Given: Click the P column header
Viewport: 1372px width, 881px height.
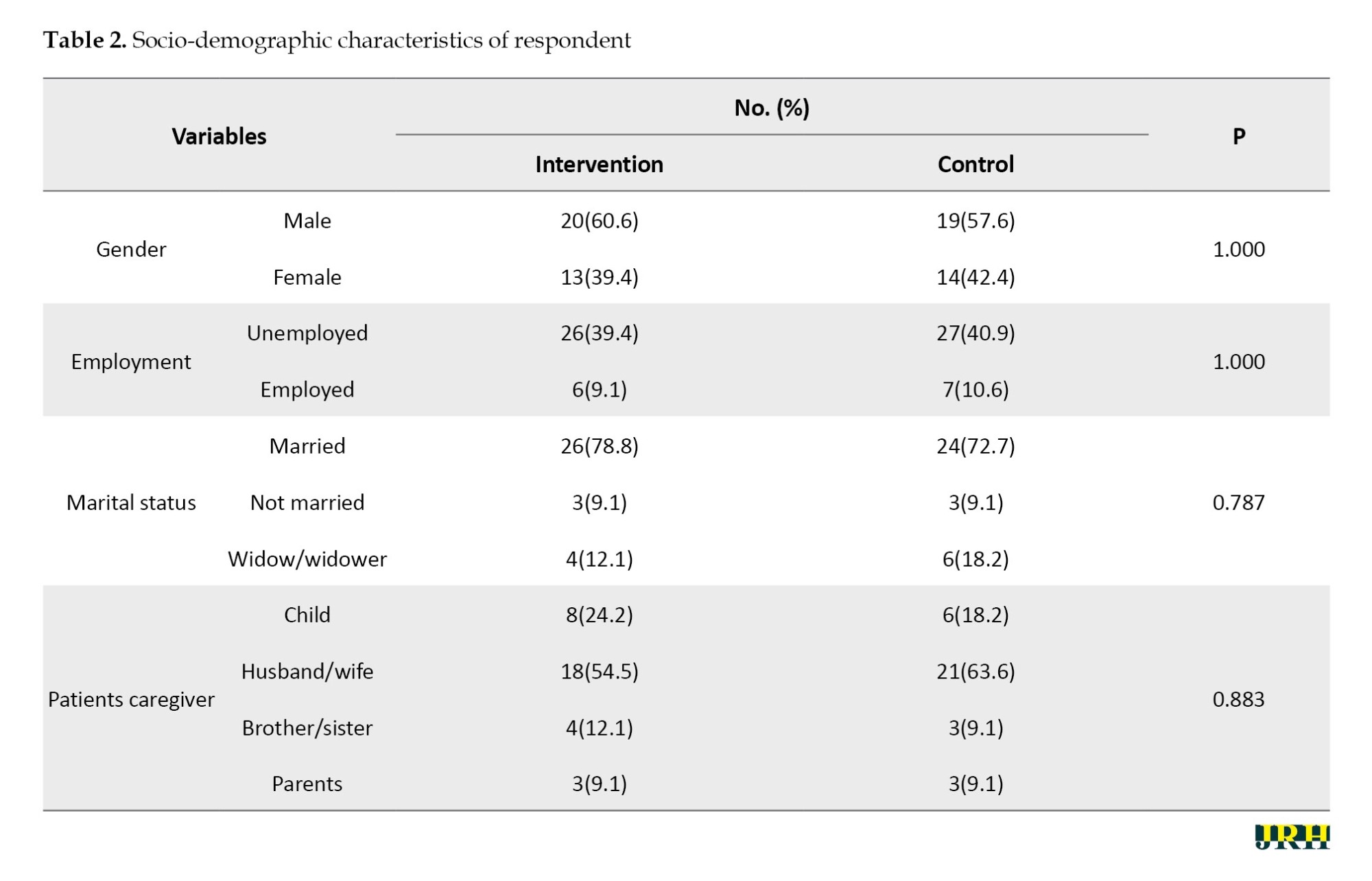Looking at the screenshot, I should coord(1239,136).
